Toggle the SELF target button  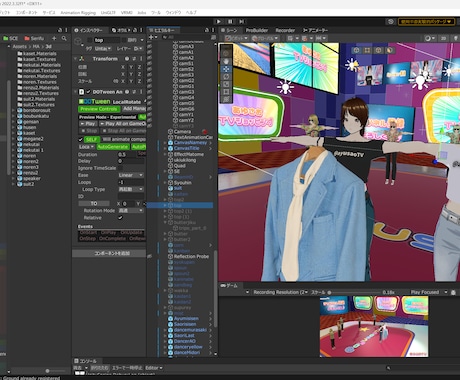click(x=91, y=139)
